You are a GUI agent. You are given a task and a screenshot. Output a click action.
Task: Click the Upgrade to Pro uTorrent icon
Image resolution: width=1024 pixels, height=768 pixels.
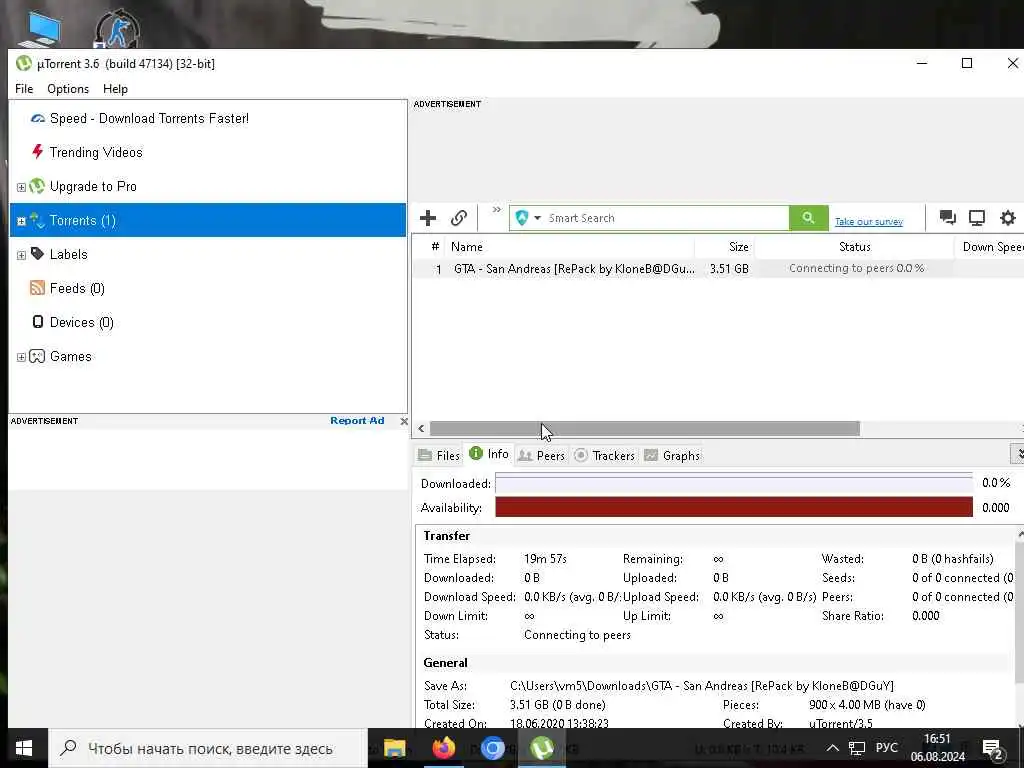(37, 186)
